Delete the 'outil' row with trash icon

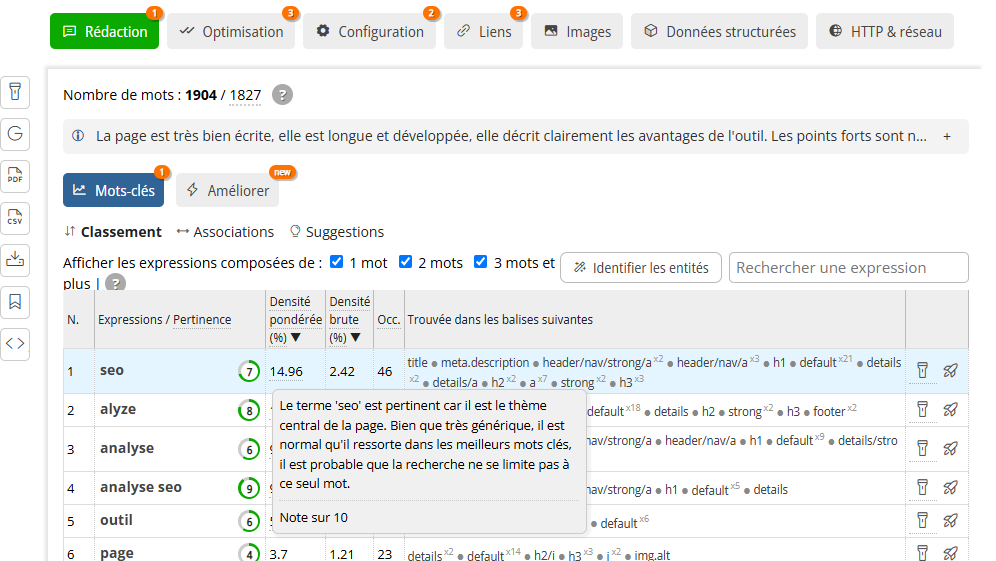pos(922,520)
